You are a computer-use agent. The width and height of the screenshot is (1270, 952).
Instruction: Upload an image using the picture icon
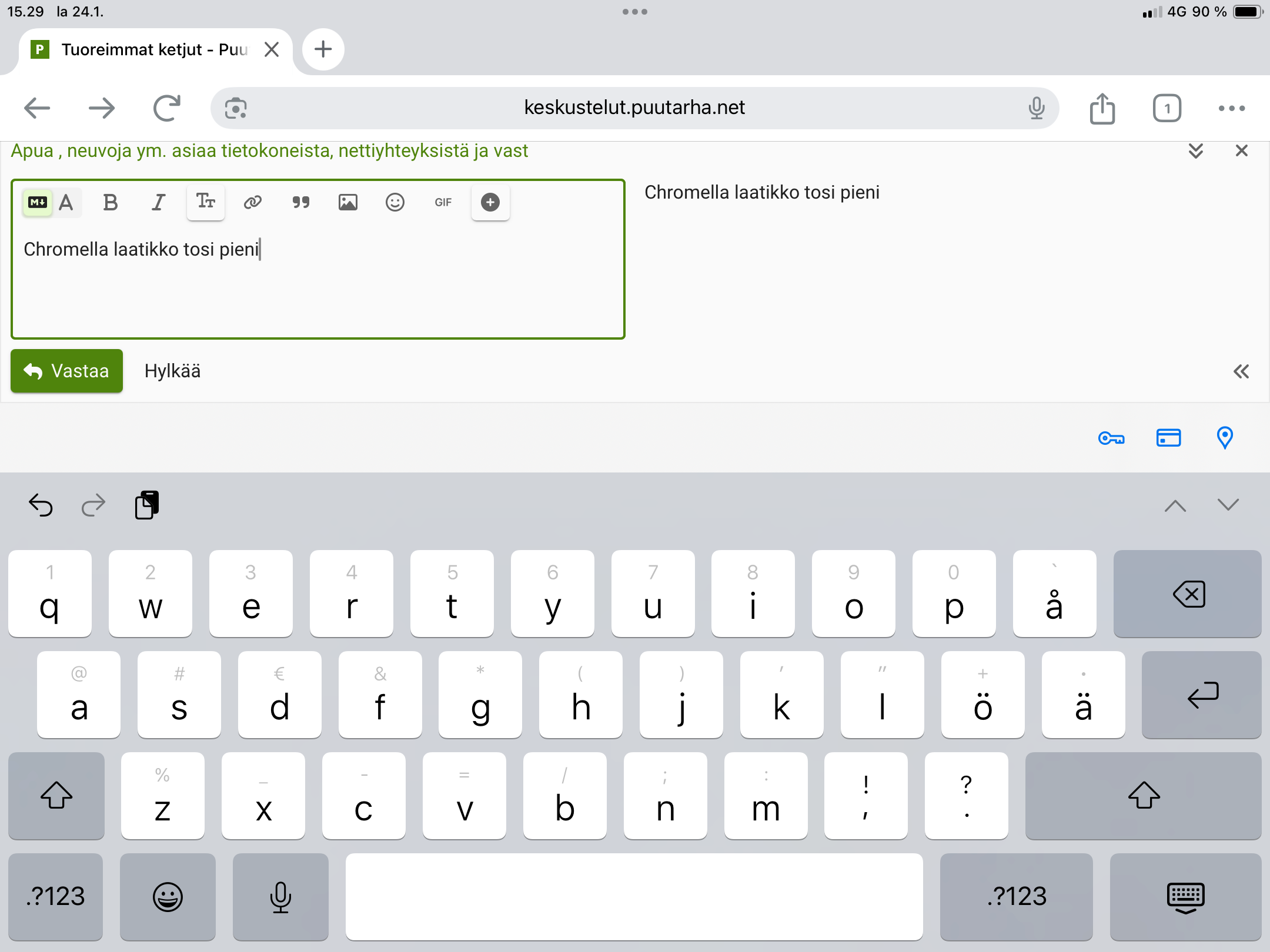click(348, 202)
